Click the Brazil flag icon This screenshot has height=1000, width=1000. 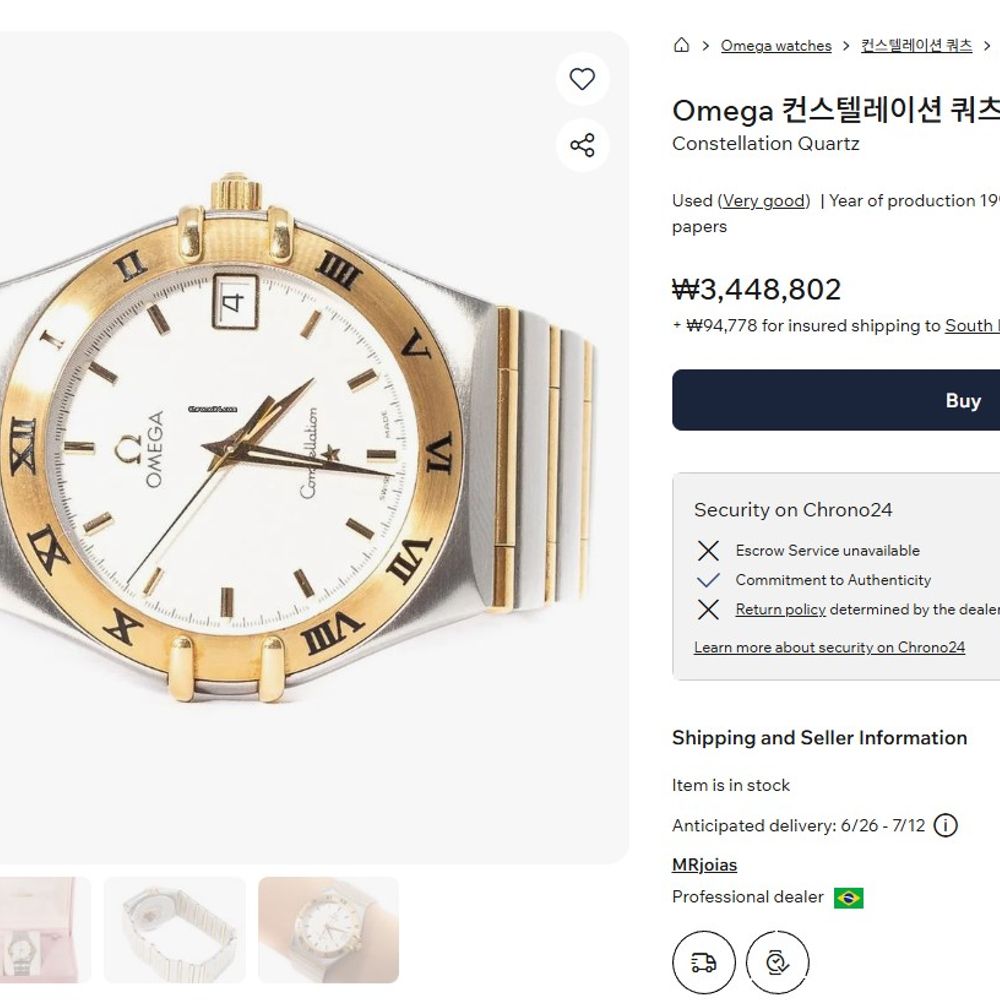849,897
